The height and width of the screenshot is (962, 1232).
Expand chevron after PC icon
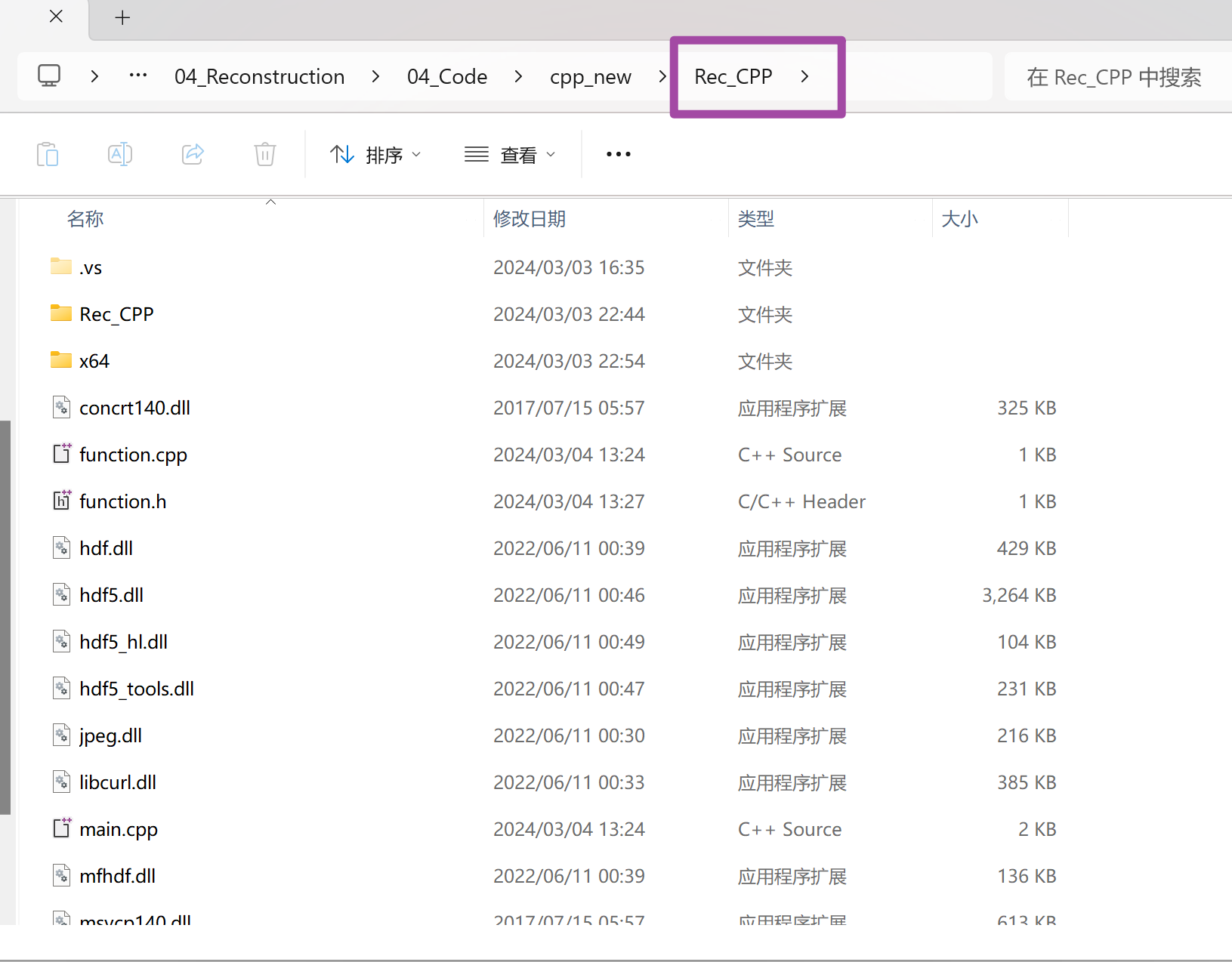(94, 76)
